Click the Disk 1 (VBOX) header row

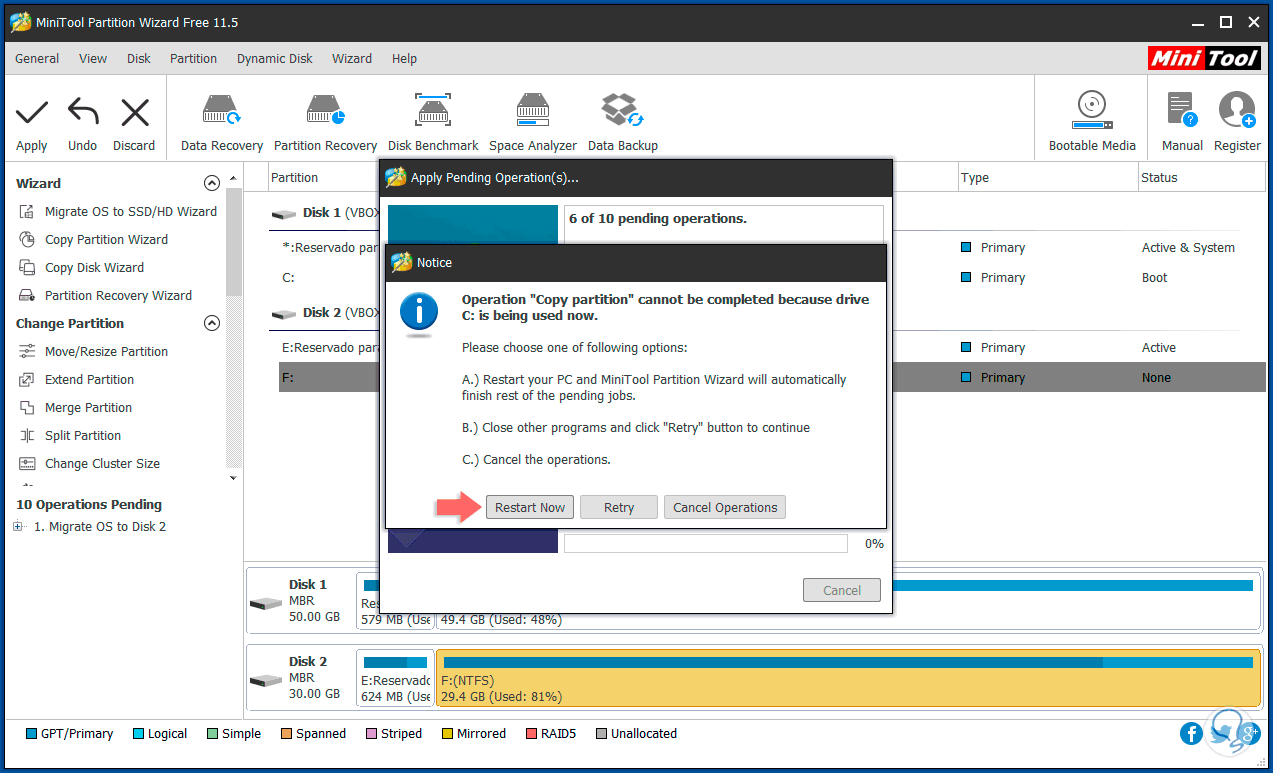click(325, 213)
